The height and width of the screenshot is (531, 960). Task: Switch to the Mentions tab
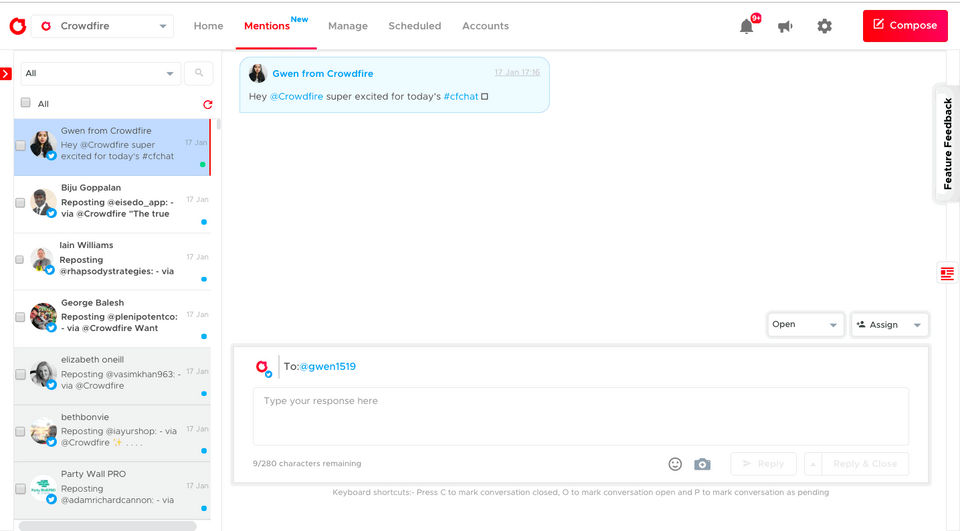[x=267, y=26]
